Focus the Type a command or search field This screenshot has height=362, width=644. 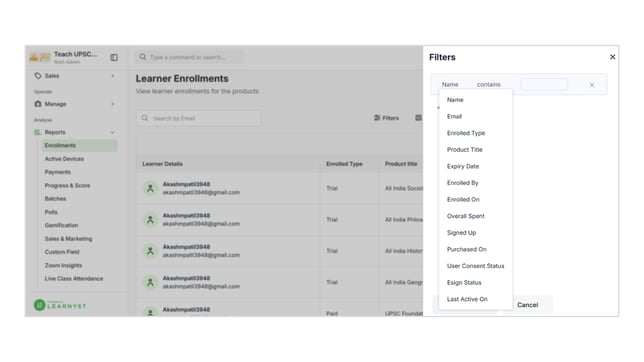click(x=190, y=57)
